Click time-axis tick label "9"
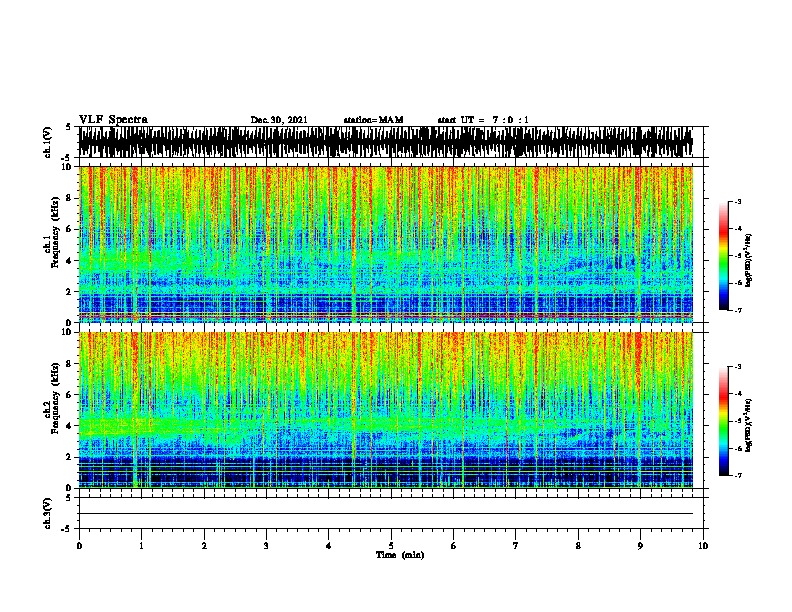Viewport: 792px width, 612px height. click(640, 546)
